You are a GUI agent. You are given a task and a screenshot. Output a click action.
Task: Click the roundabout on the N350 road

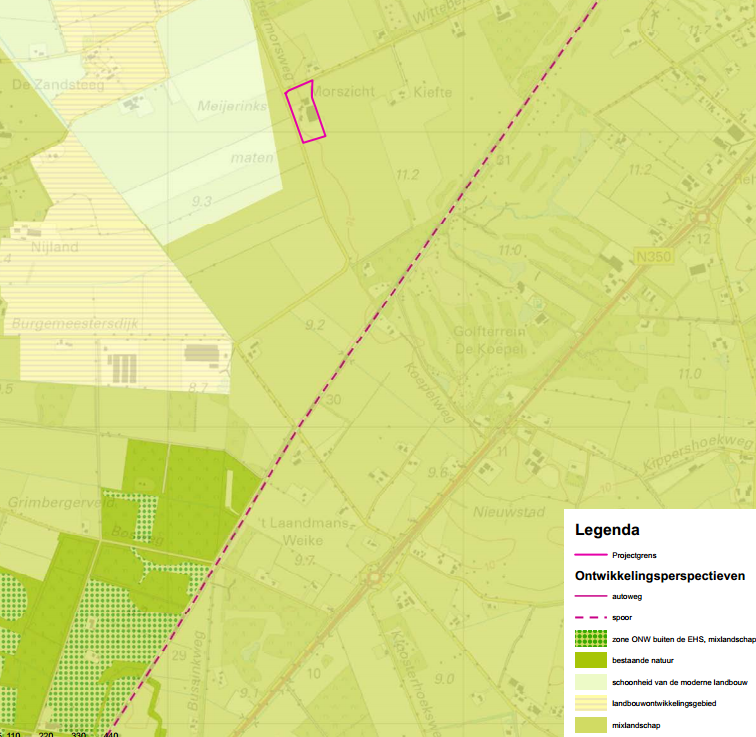pyautogui.click(x=703, y=217)
